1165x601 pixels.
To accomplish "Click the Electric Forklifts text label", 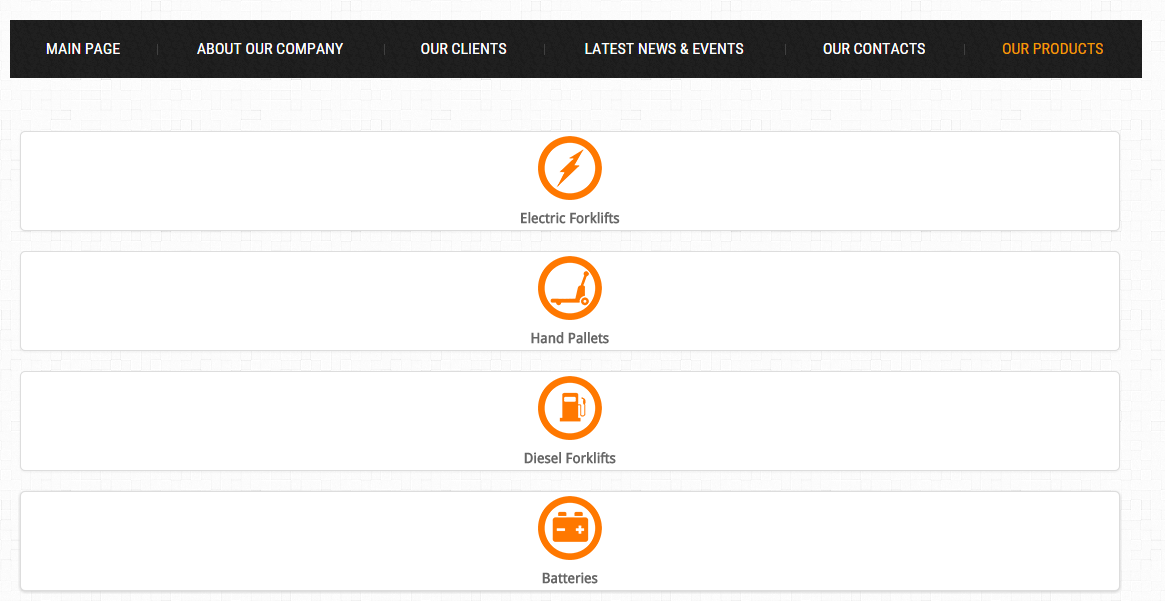I will (570, 218).
